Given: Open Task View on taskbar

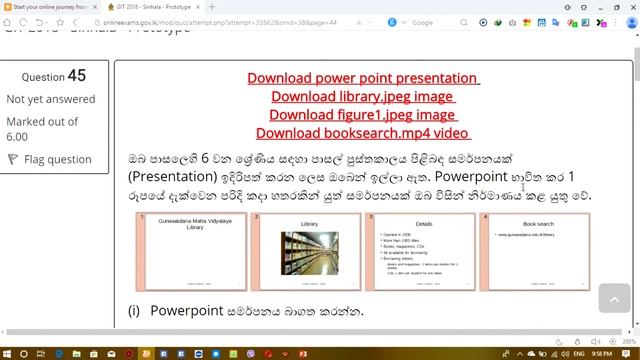Looking at the screenshot, I should tap(41, 354).
